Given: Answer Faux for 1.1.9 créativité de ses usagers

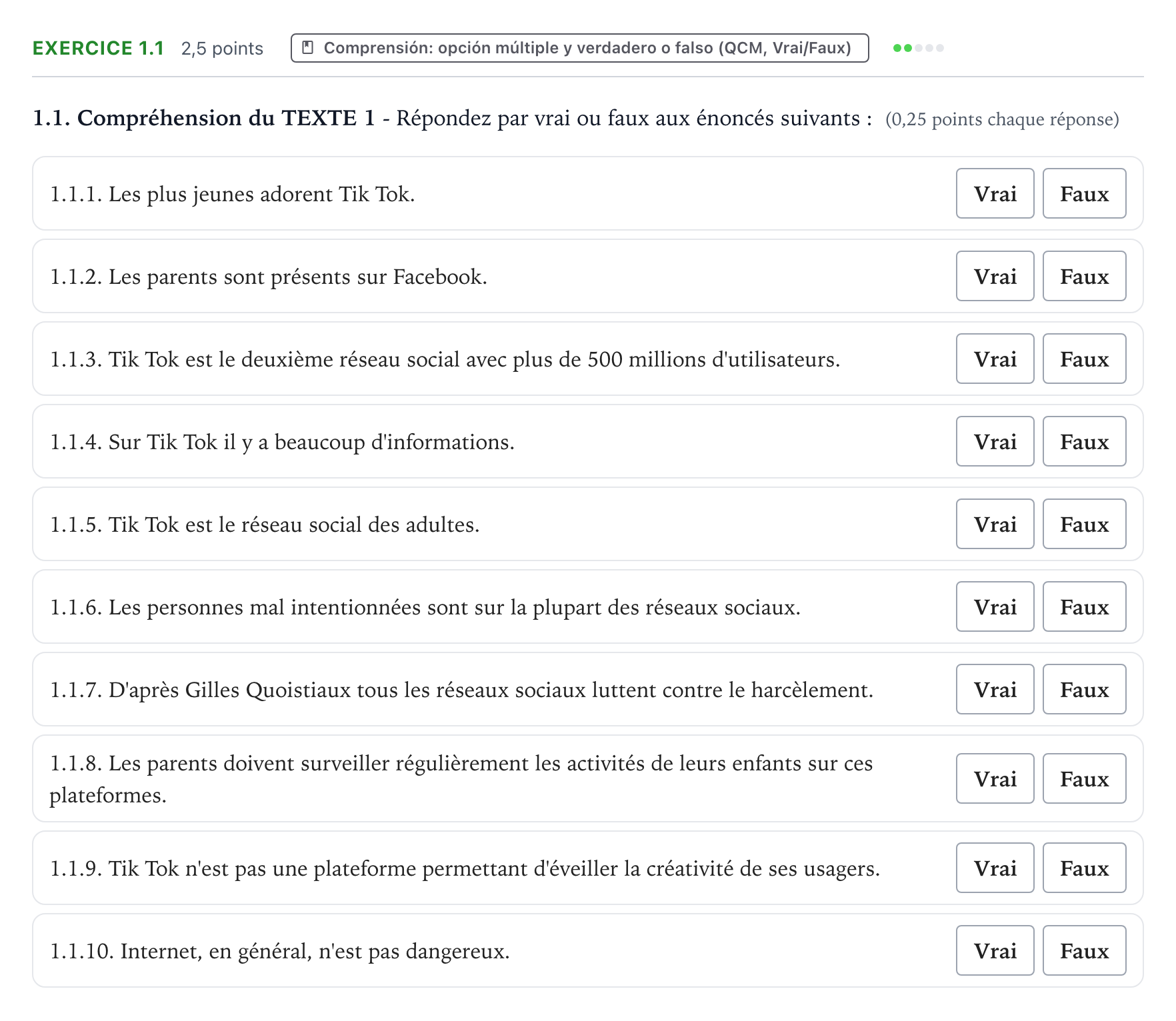Looking at the screenshot, I should pyautogui.click(x=1084, y=868).
